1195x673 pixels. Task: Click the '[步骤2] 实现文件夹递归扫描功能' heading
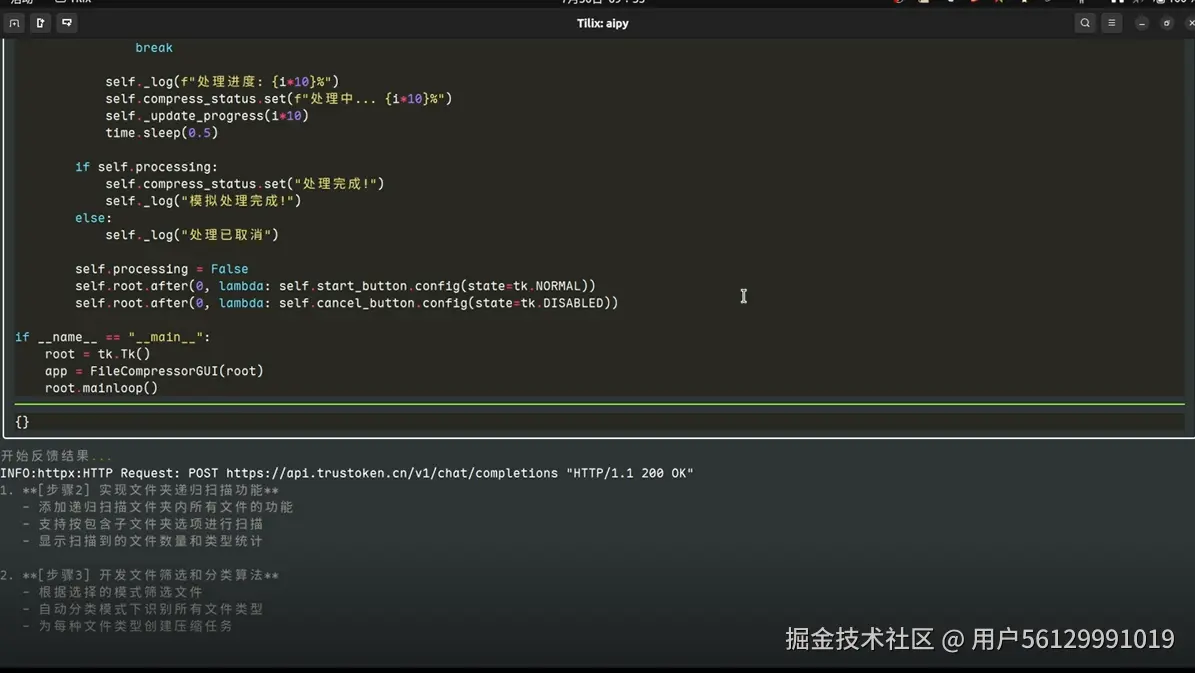[x=151, y=490]
